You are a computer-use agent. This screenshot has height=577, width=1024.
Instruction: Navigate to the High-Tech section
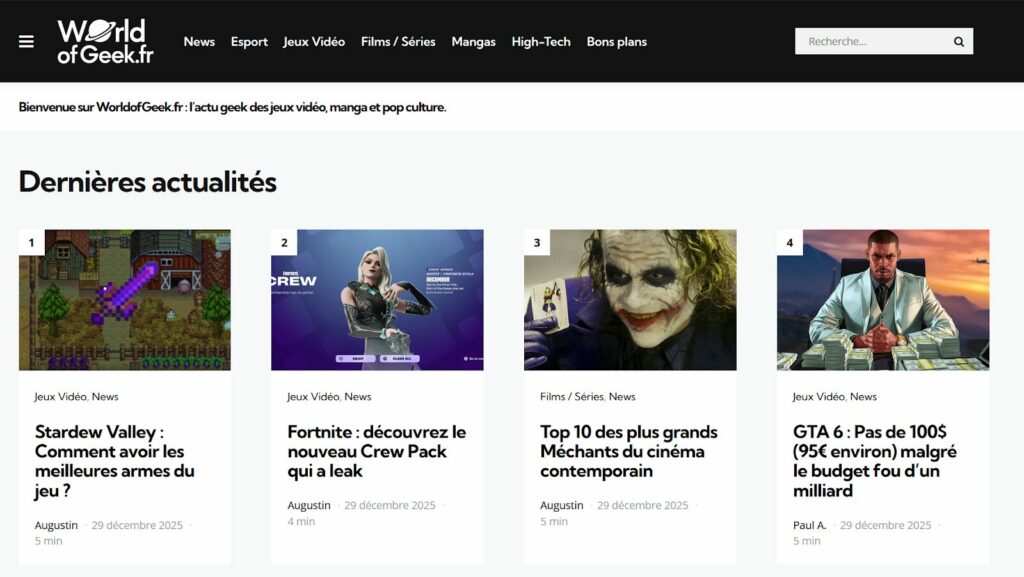coord(541,42)
